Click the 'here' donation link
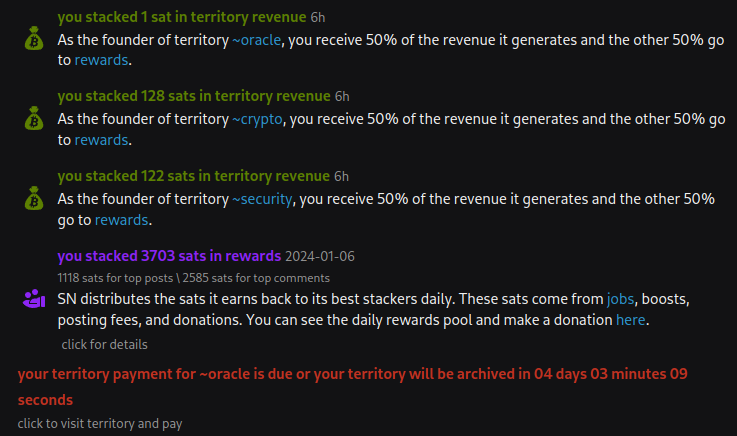The image size is (737, 436). pos(630,320)
